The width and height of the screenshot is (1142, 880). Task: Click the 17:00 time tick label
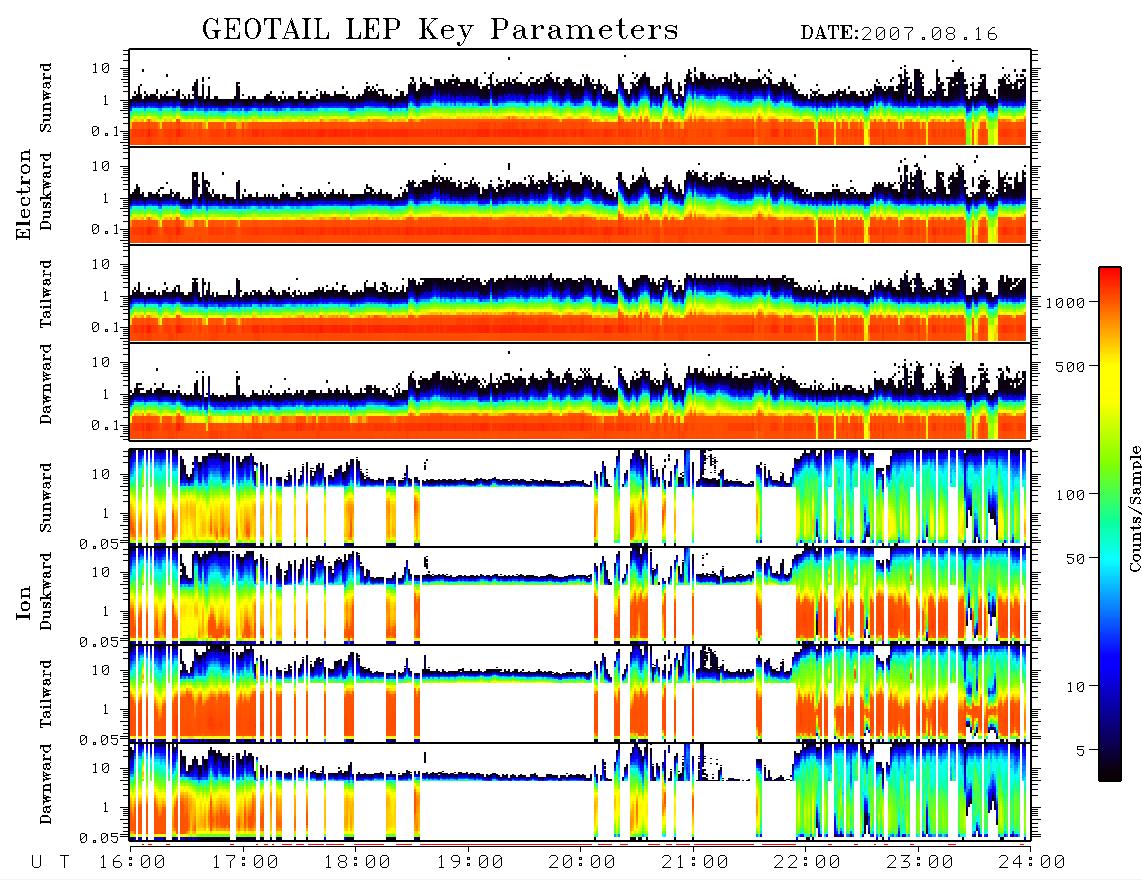245,862
